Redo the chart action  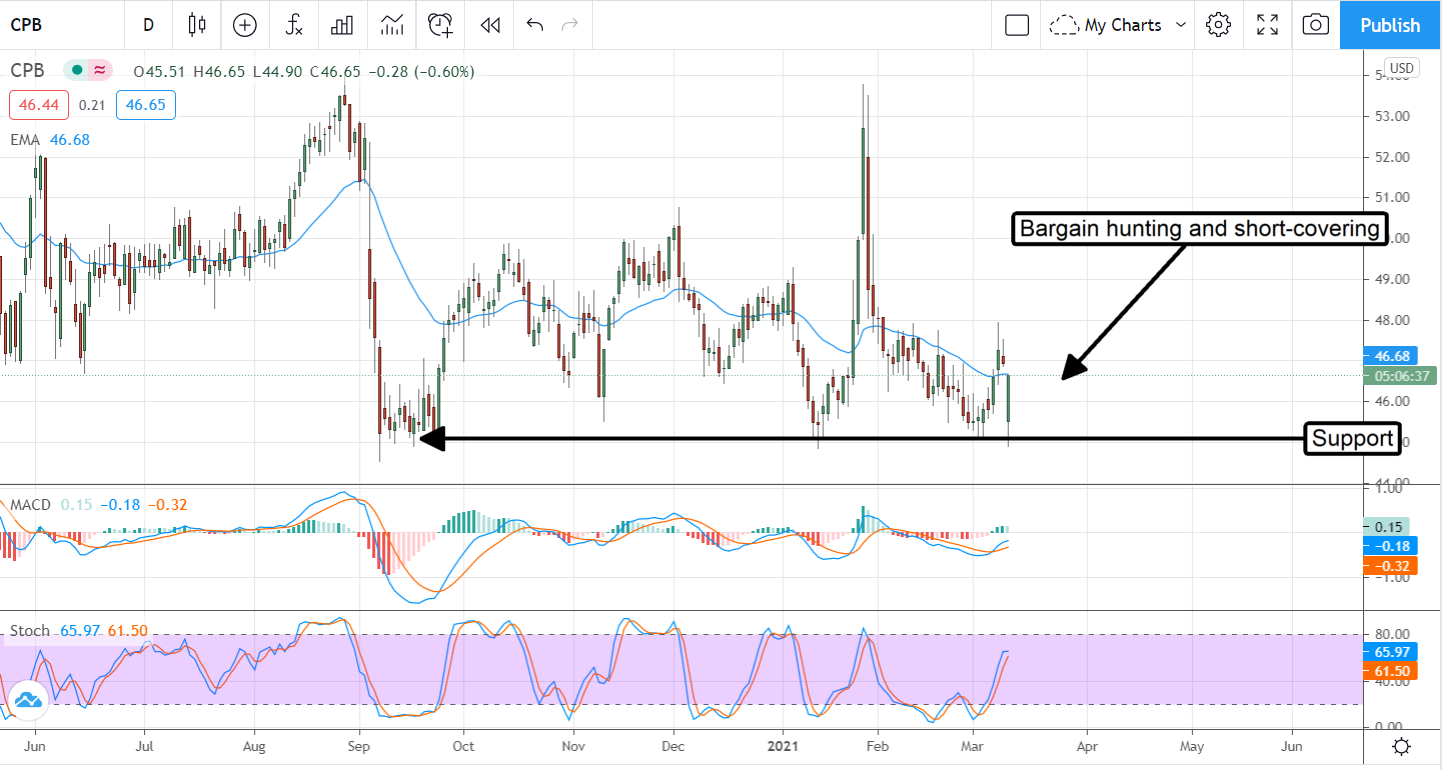[570, 25]
